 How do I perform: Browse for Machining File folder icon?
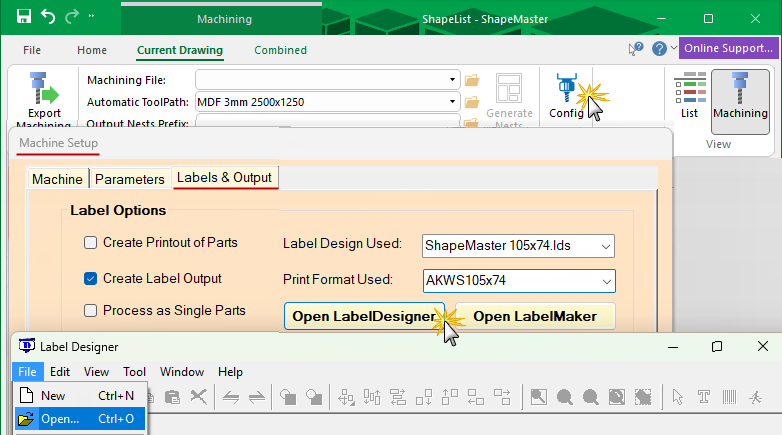(473, 80)
